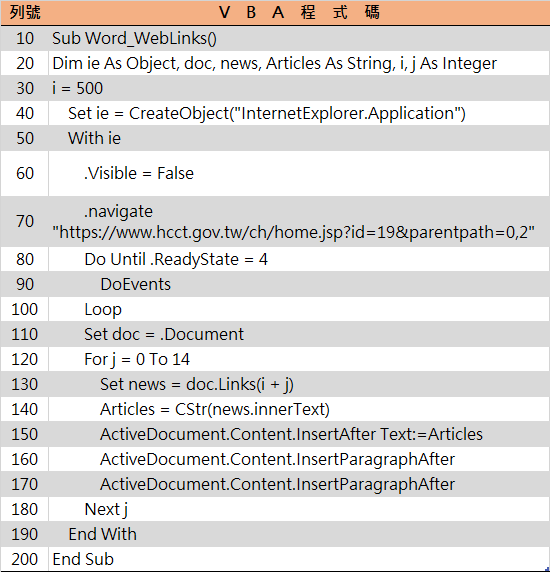Viewport: 550px width, 572px height.
Task: Select the Set news = doc.Links line
Action: [x=197, y=384]
